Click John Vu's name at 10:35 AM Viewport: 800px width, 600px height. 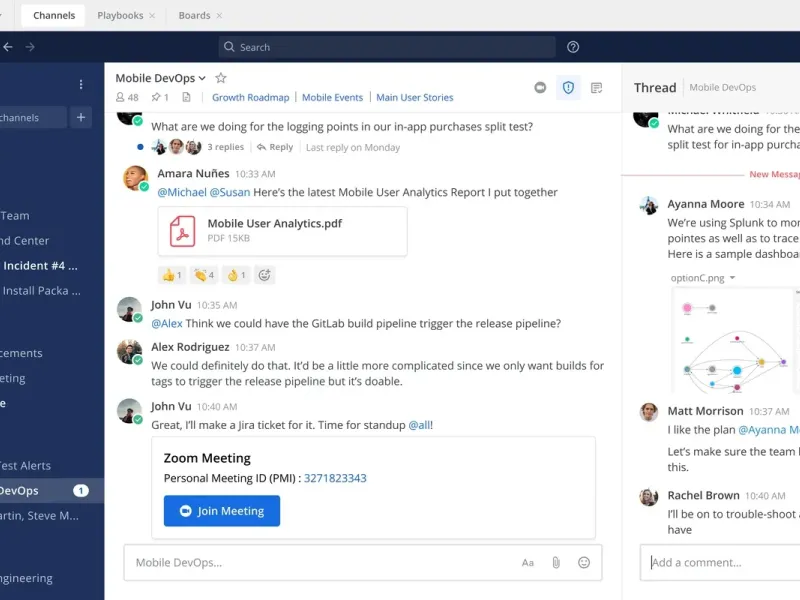coord(171,305)
